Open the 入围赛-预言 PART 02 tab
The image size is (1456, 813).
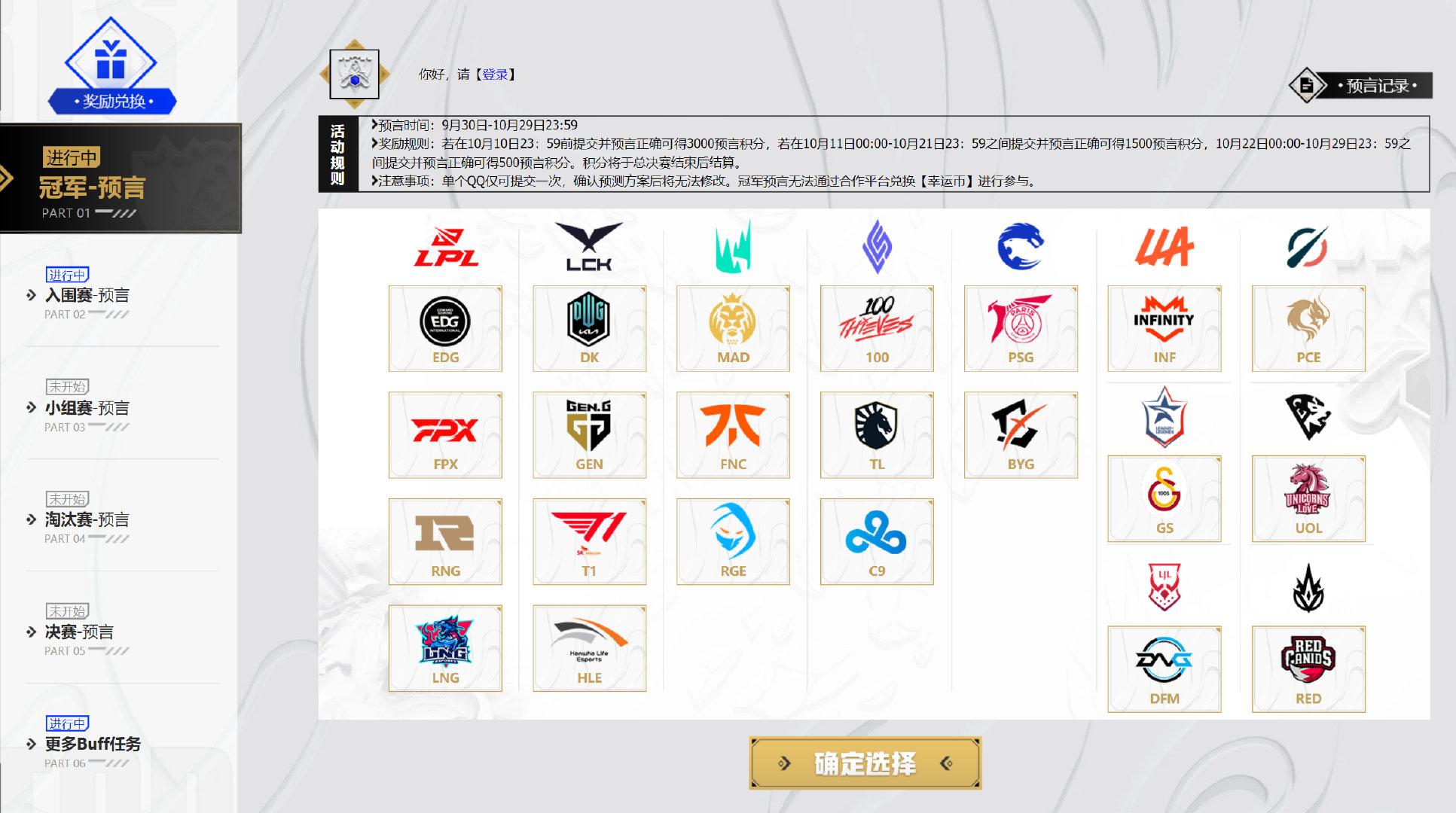(87, 296)
